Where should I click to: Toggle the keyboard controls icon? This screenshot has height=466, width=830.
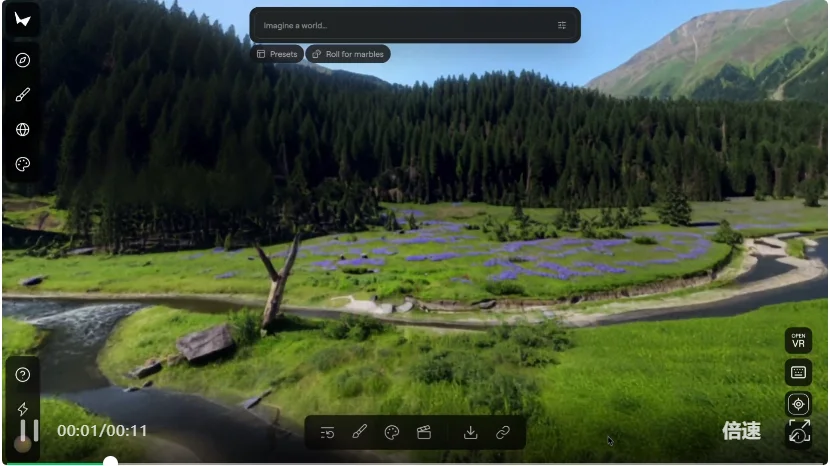798,372
